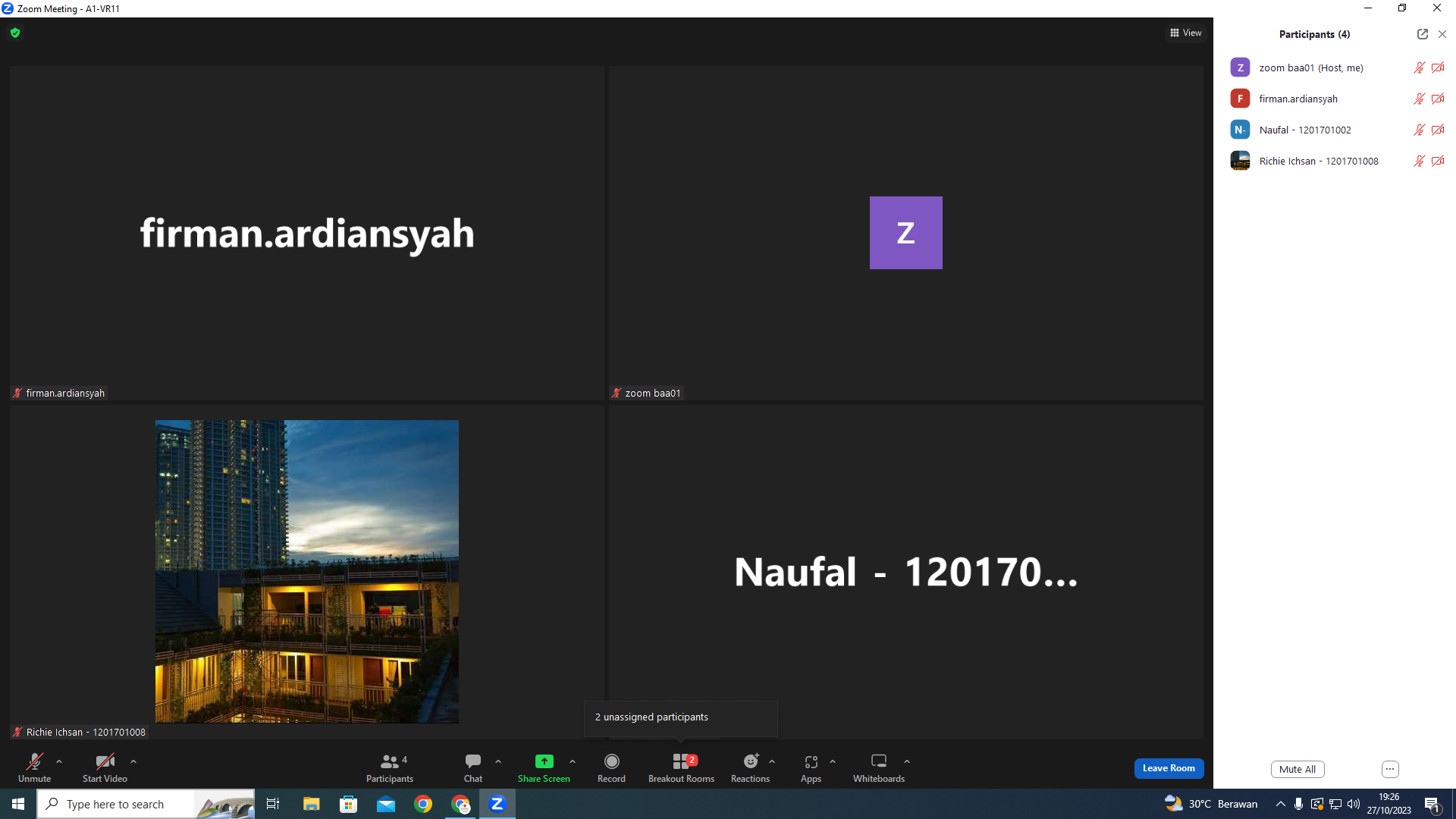This screenshot has width=1456, height=819.
Task: Click the green encryption shield icon
Action: (x=15, y=33)
